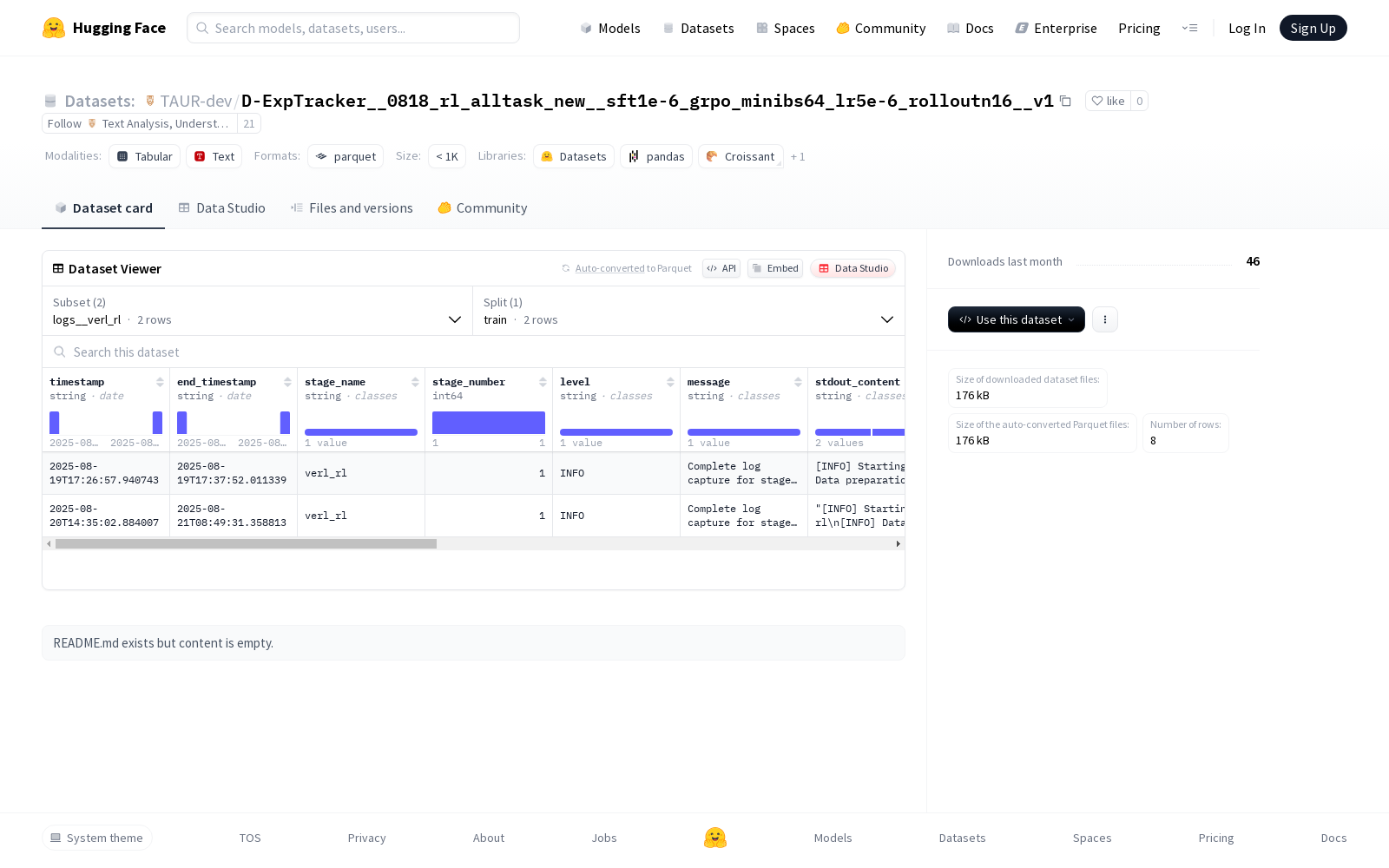Select the Croissant library tag
This screenshot has width=1389, height=868.
click(x=741, y=156)
